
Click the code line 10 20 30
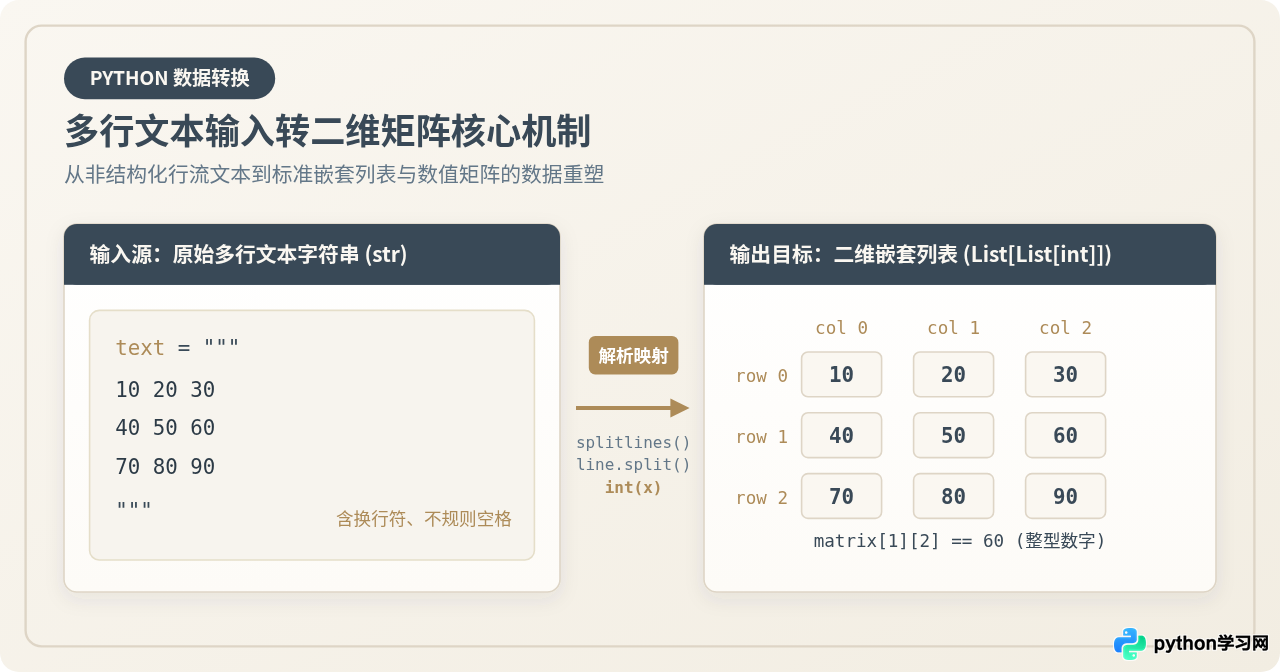[165, 389]
